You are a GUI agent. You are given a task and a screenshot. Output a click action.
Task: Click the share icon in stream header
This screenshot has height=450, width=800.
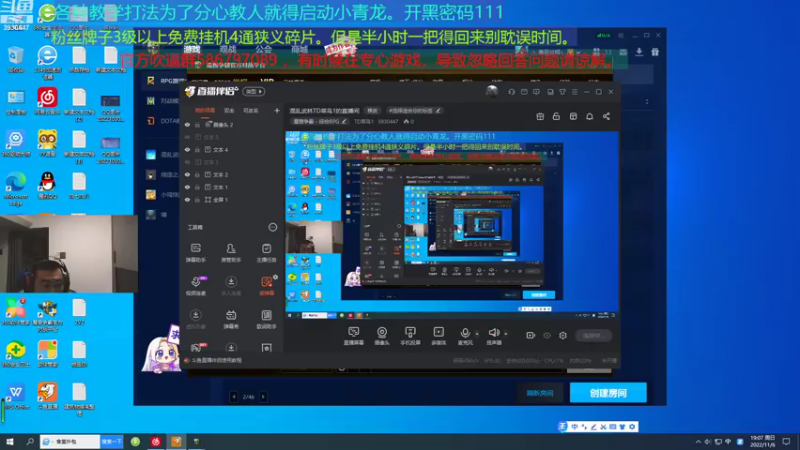[606, 116]
